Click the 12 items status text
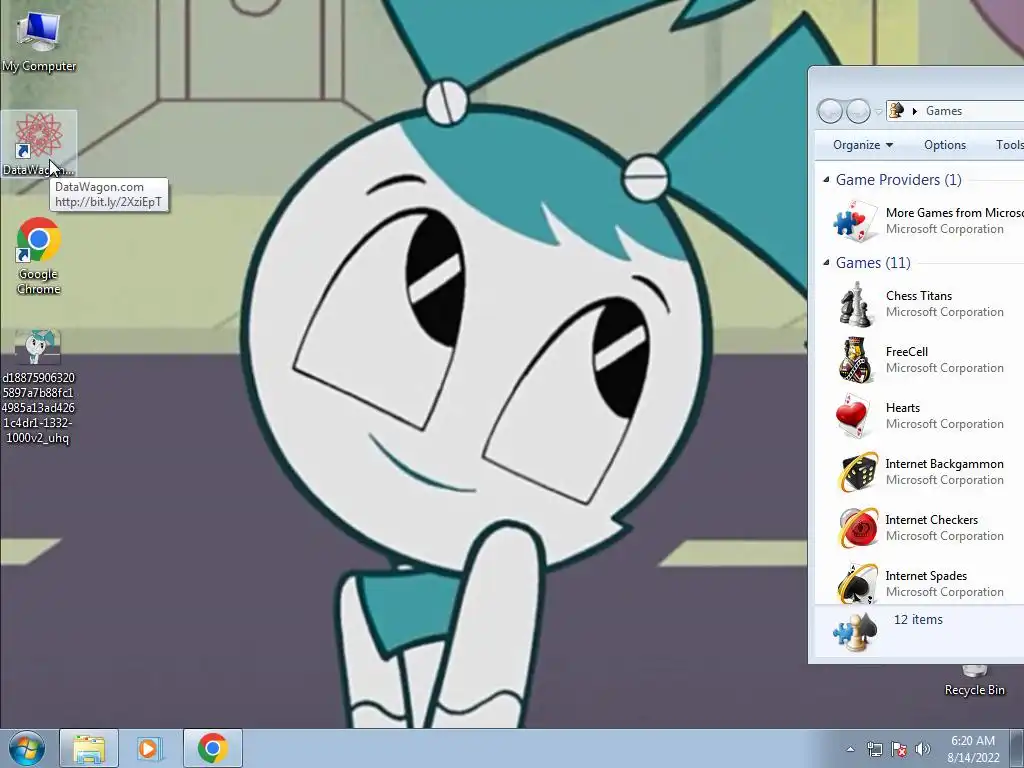 tap(918, 620)
